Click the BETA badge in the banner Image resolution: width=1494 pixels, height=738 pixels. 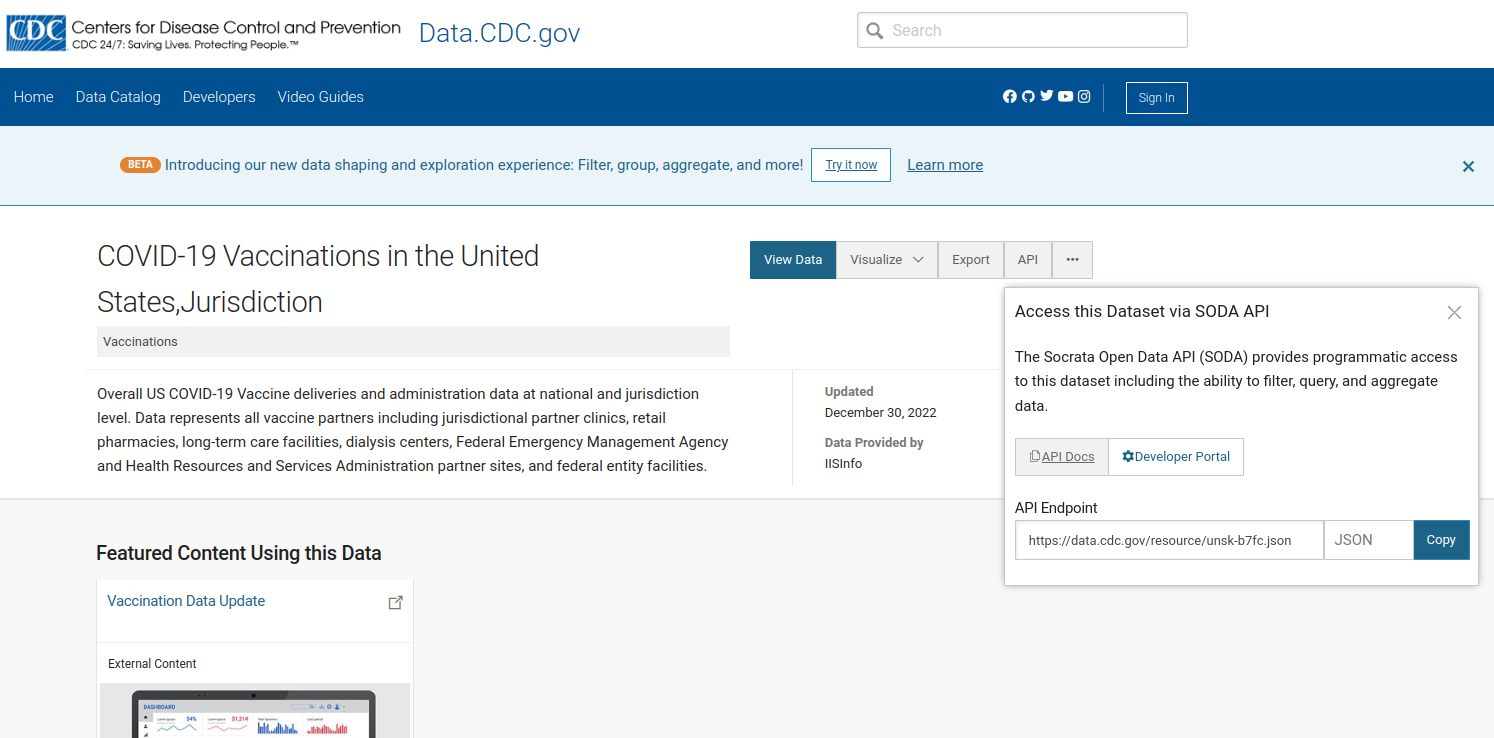pyautogui.click(x=140, y=165)
